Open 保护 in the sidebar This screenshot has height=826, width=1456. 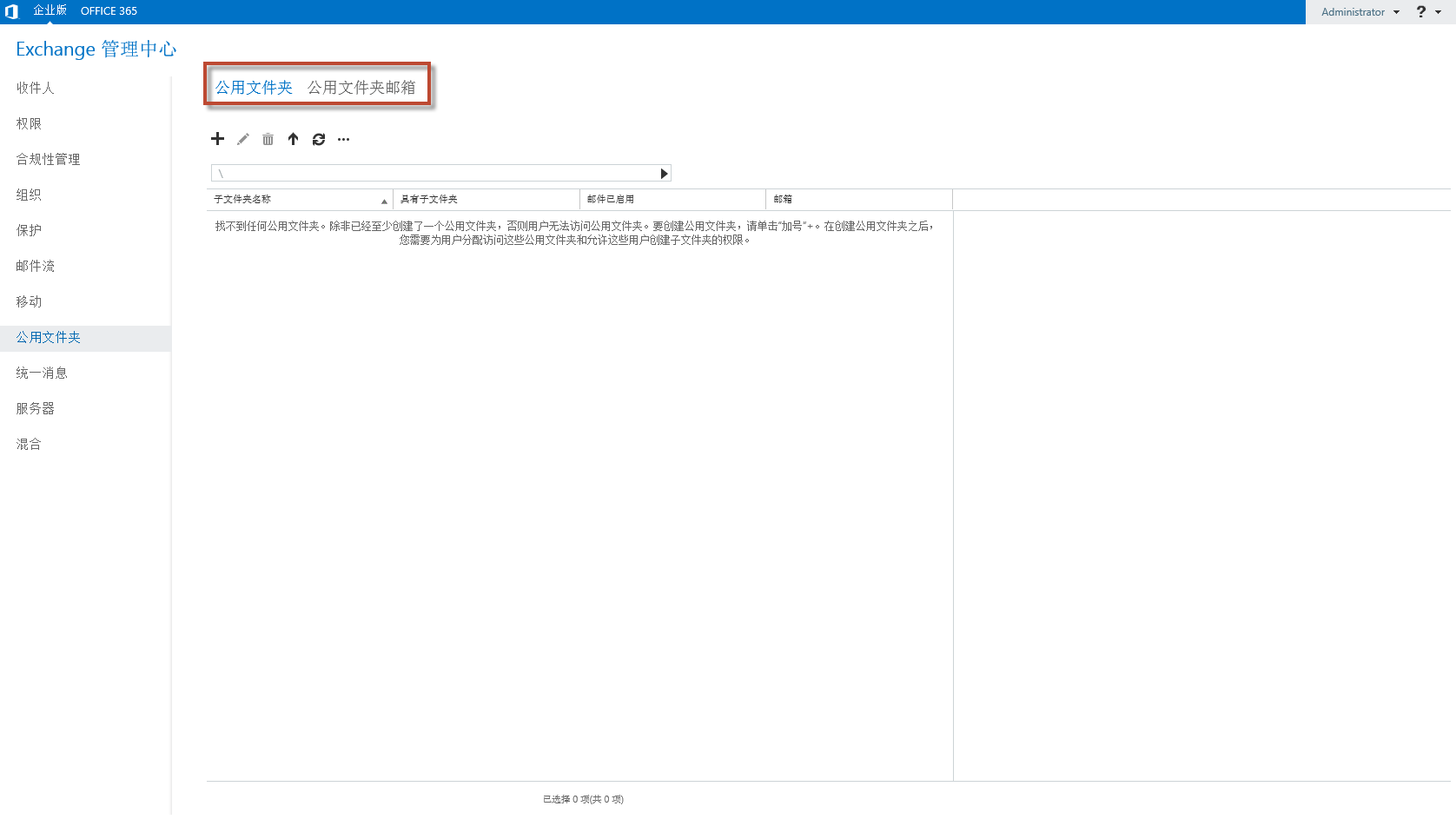click(x=29, y=230)
